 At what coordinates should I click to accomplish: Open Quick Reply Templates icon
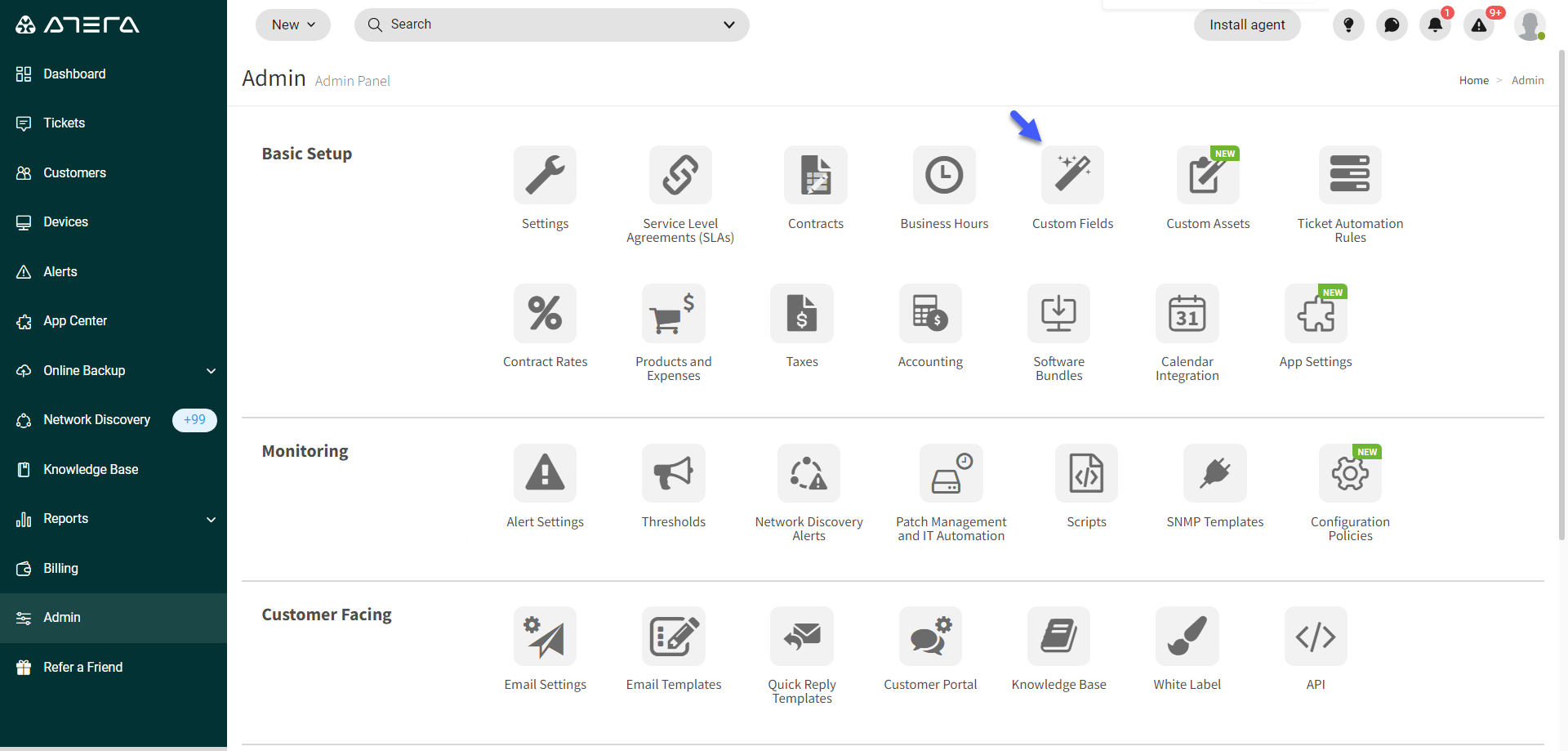pos(802,636)
